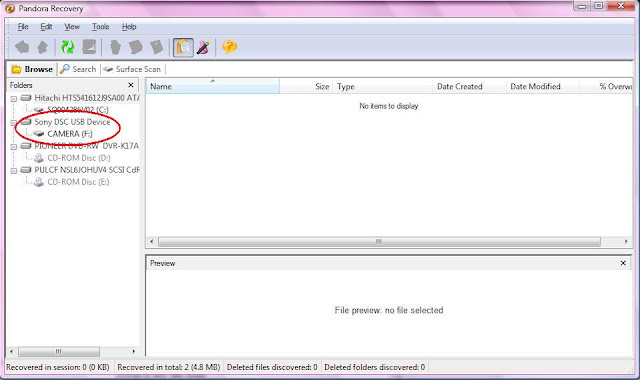Click the file list scroll-right arrow
640x380 pixels.
[x=626, y=242]
